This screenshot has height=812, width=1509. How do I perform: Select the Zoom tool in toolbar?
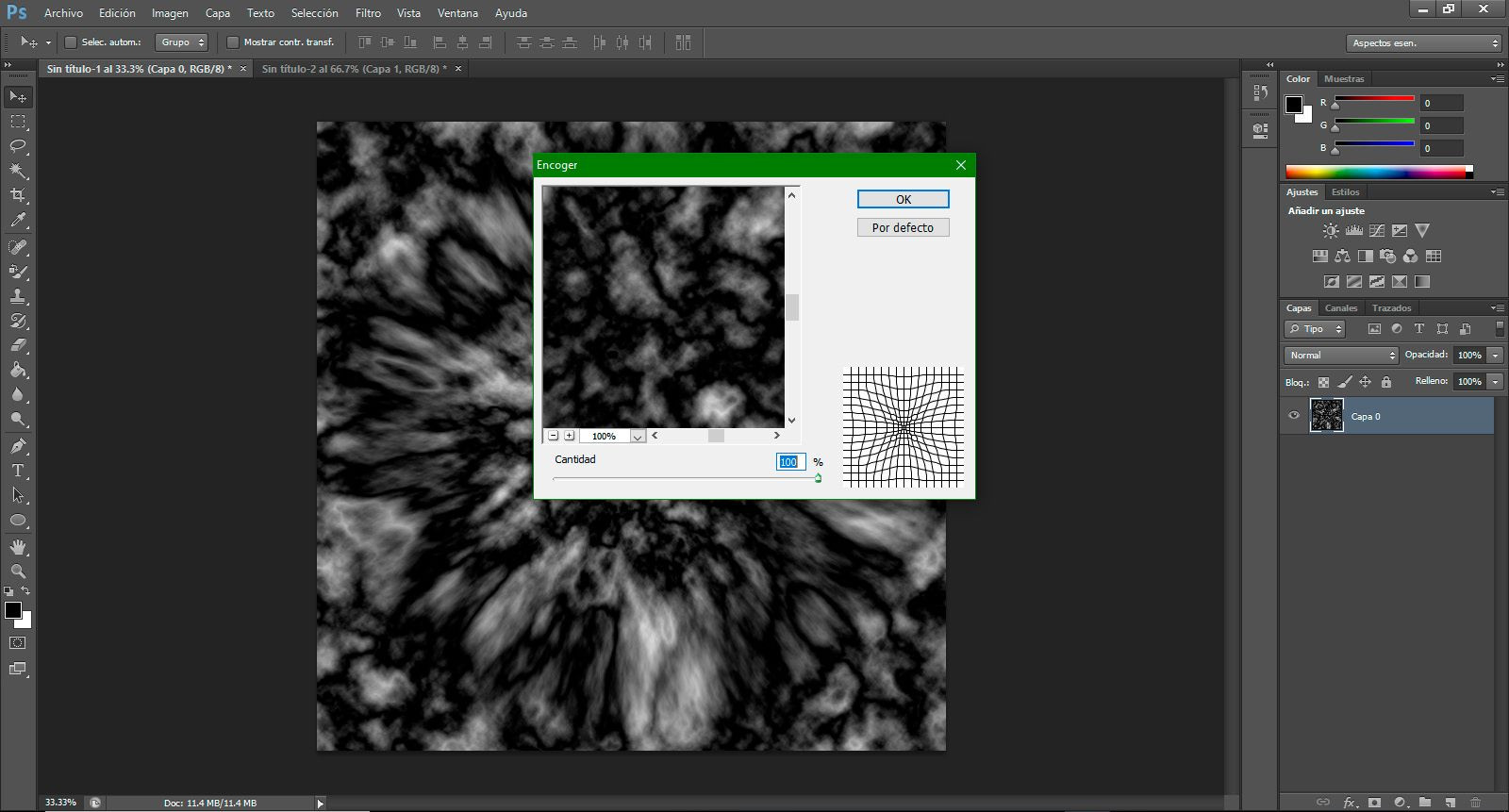tap(18, 572)
